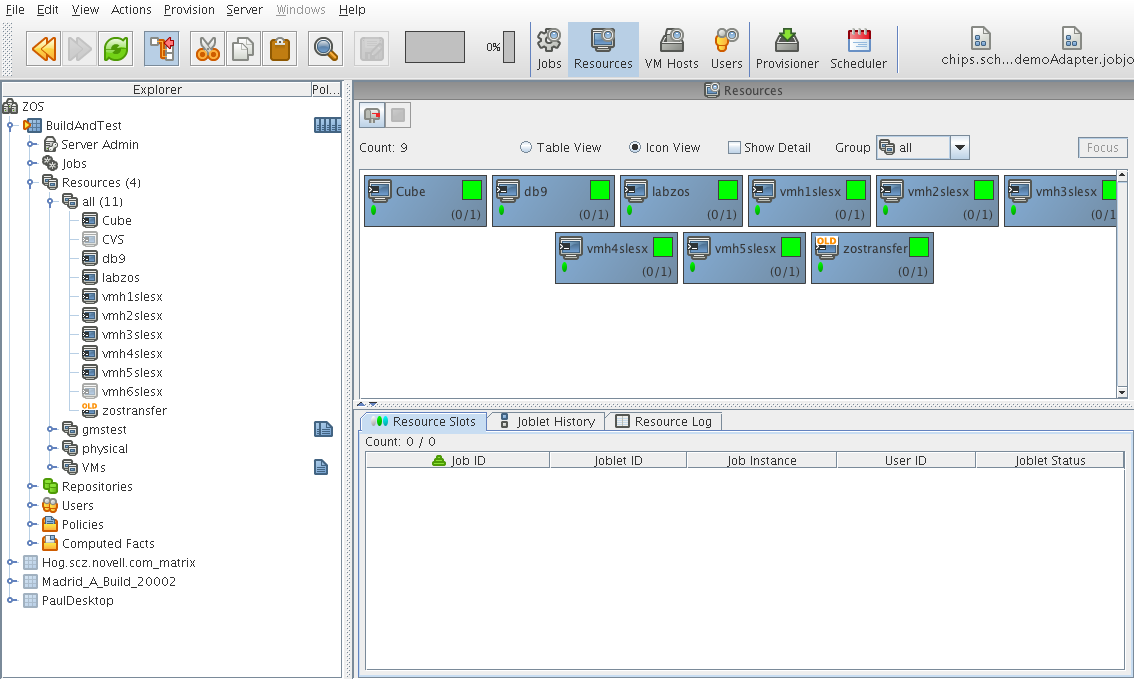
Task: Expand the gmstest group node
Action: 51,430
